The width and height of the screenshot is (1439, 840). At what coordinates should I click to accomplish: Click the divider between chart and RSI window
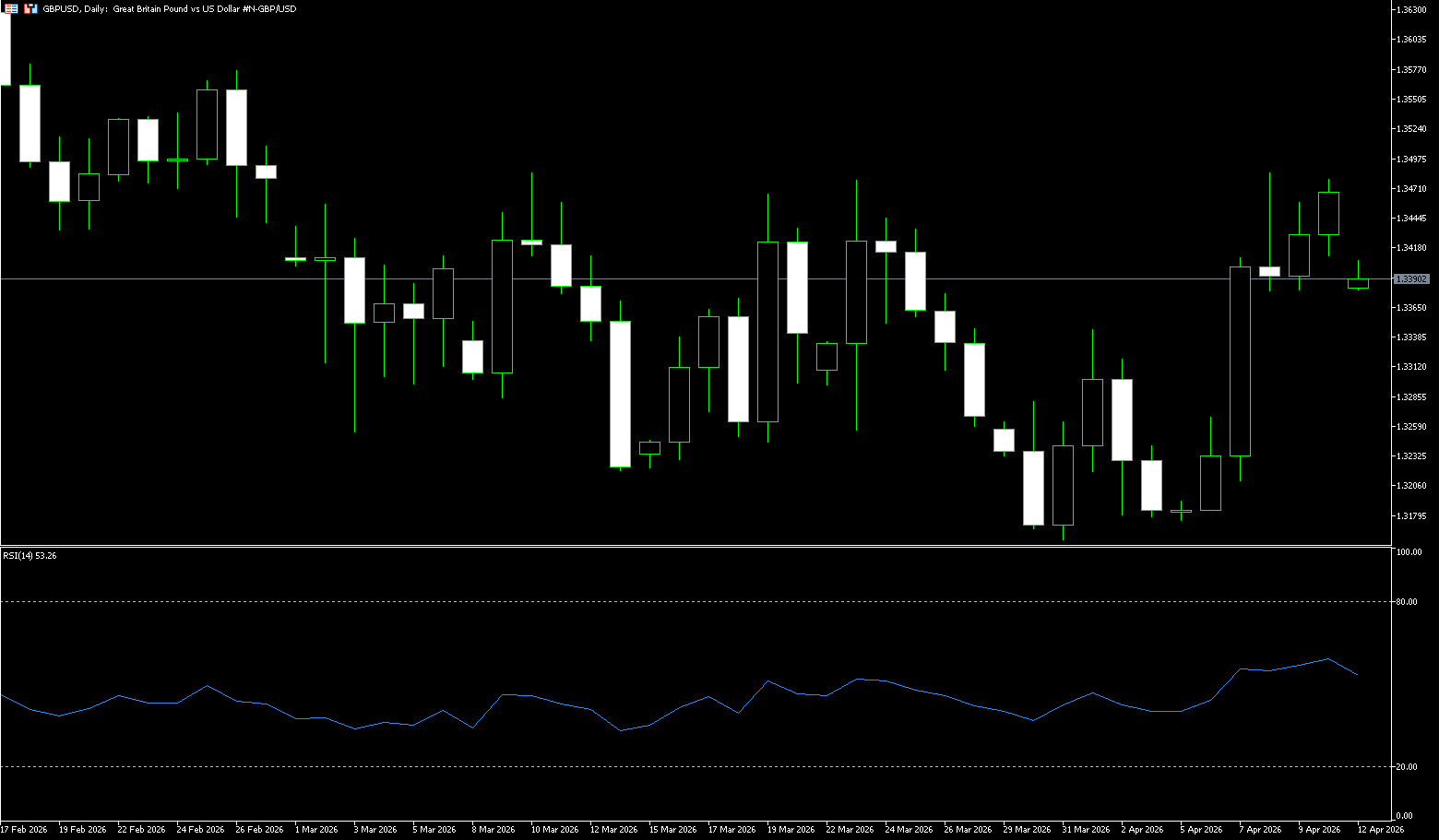pyautogui.click(x=692, y=547)
